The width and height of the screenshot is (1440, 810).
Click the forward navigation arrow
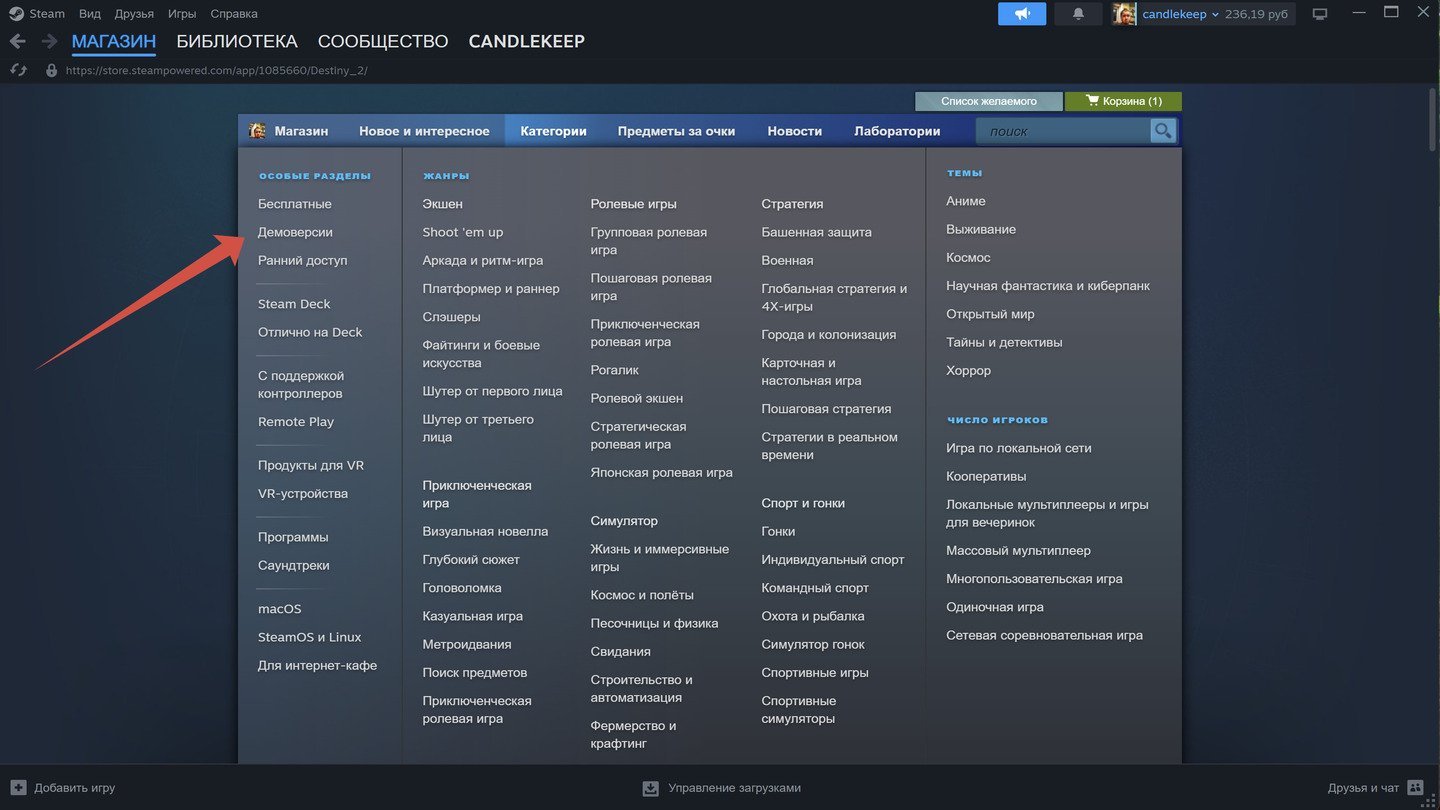pyautogui.click(x=49, y=41)
